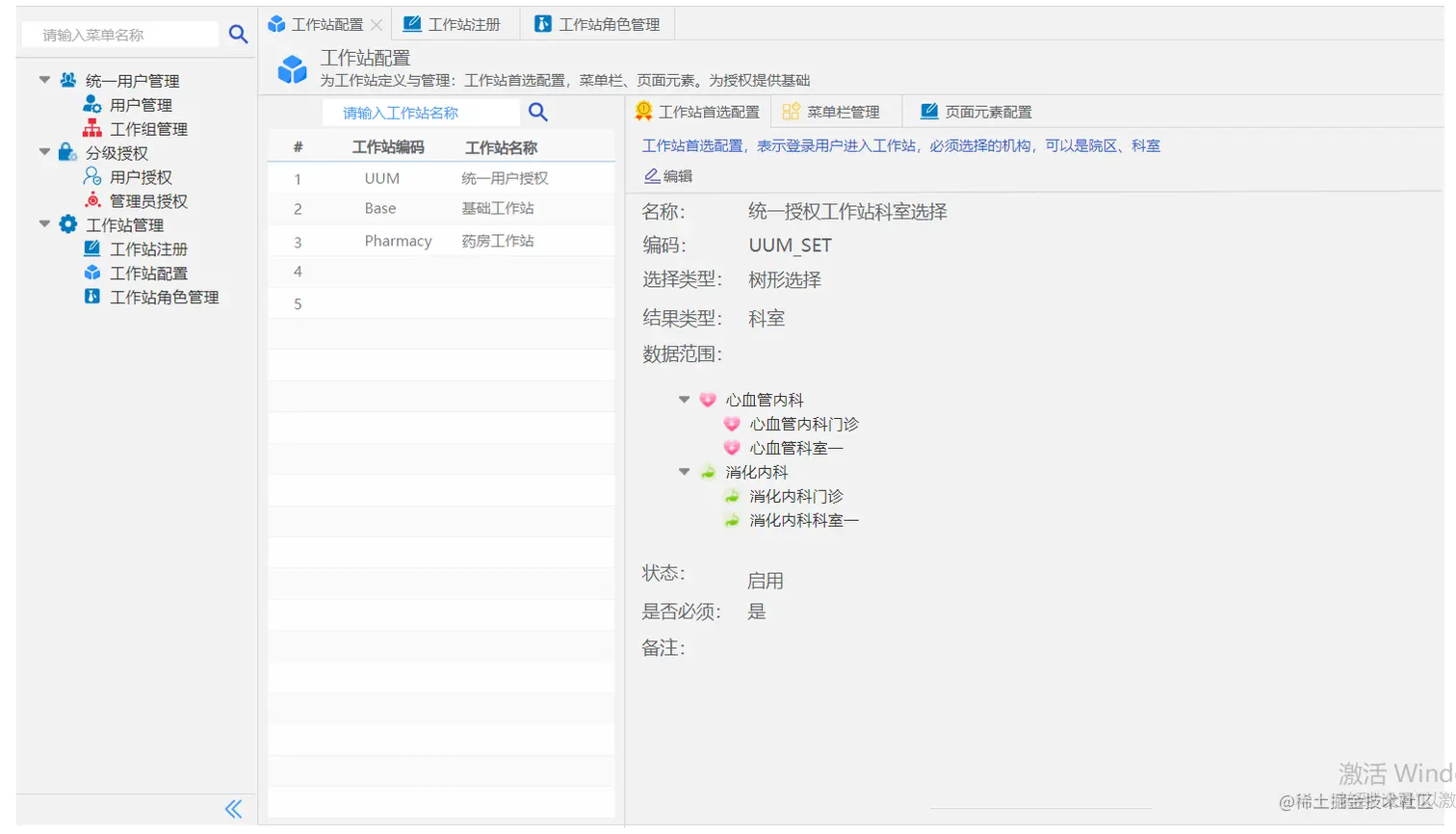The image size is (1456, 834).
Task: Click the menu search magnifier icon
Action: (x=238, y=35)
